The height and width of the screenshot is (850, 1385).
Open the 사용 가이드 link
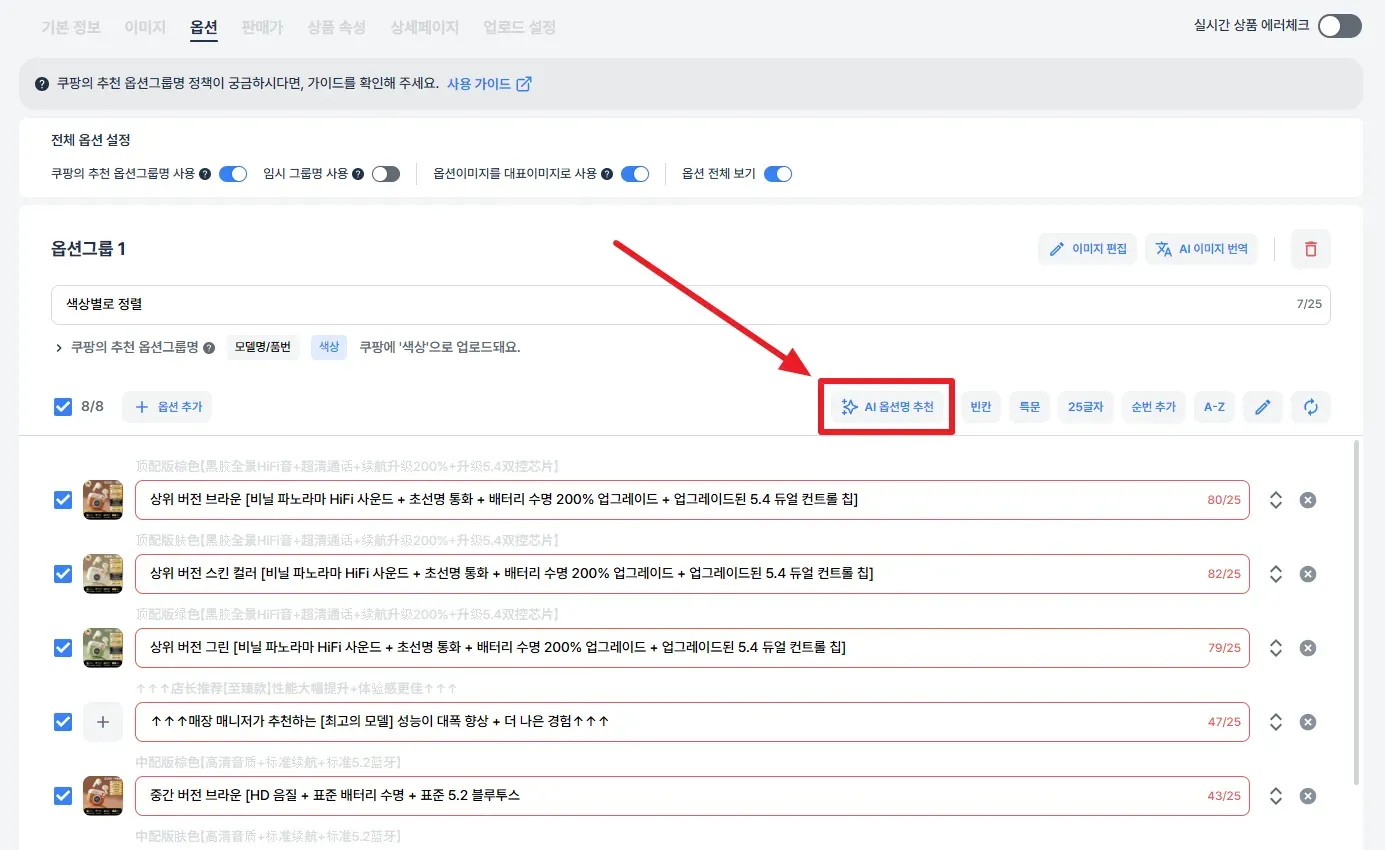489,84
